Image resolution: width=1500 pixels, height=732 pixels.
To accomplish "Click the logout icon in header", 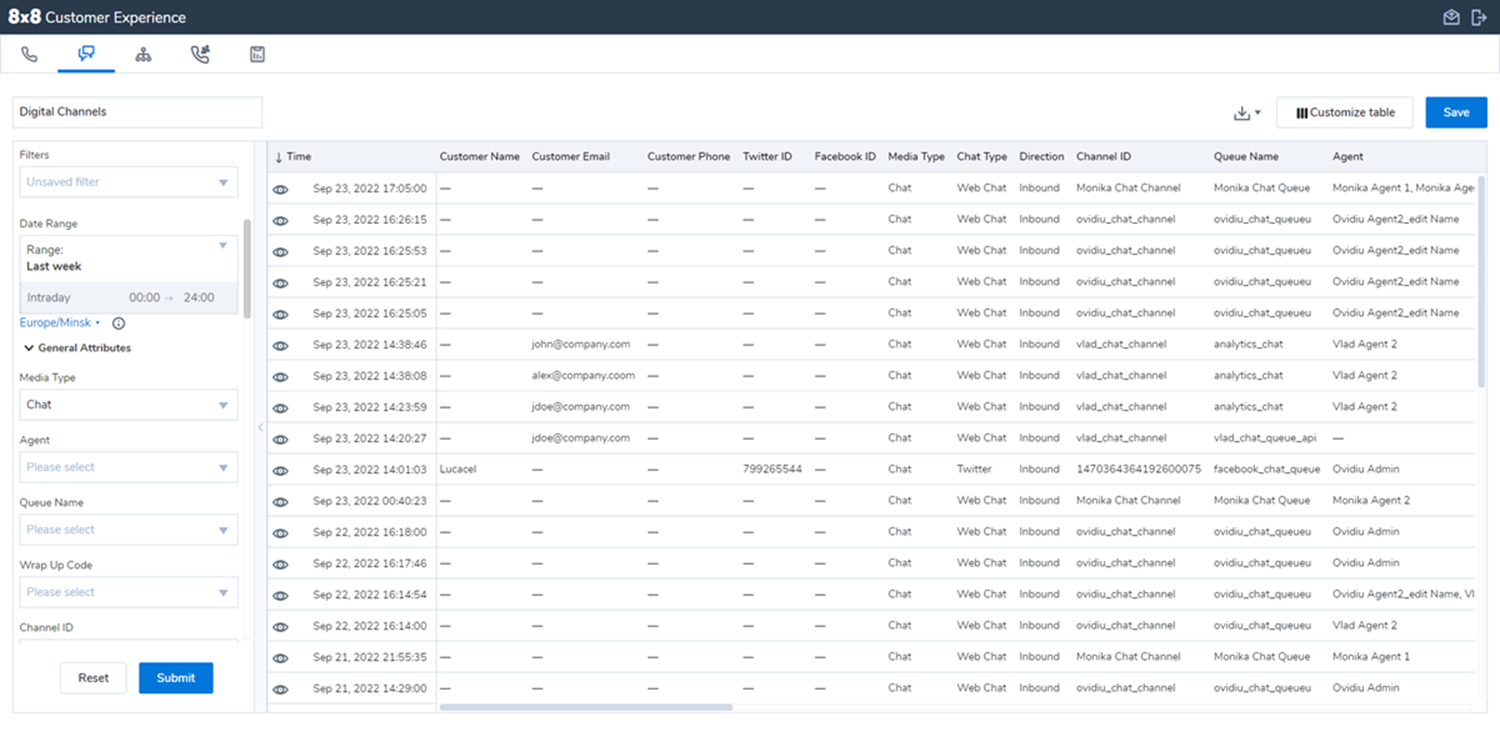I will 1479,17.
